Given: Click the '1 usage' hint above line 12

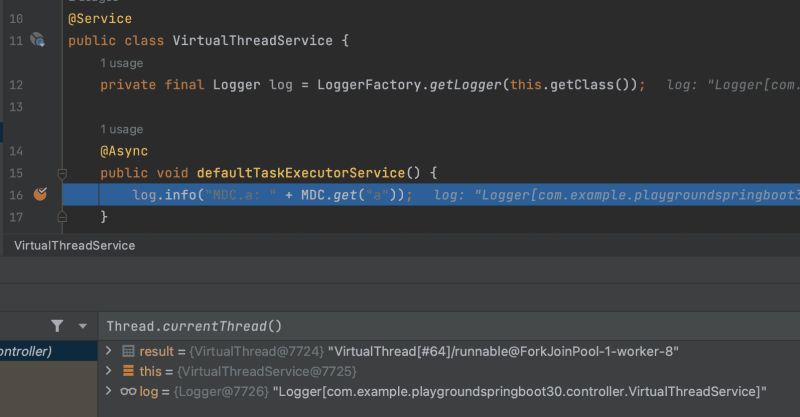Looking at the screenshot, I should (121, 63).
